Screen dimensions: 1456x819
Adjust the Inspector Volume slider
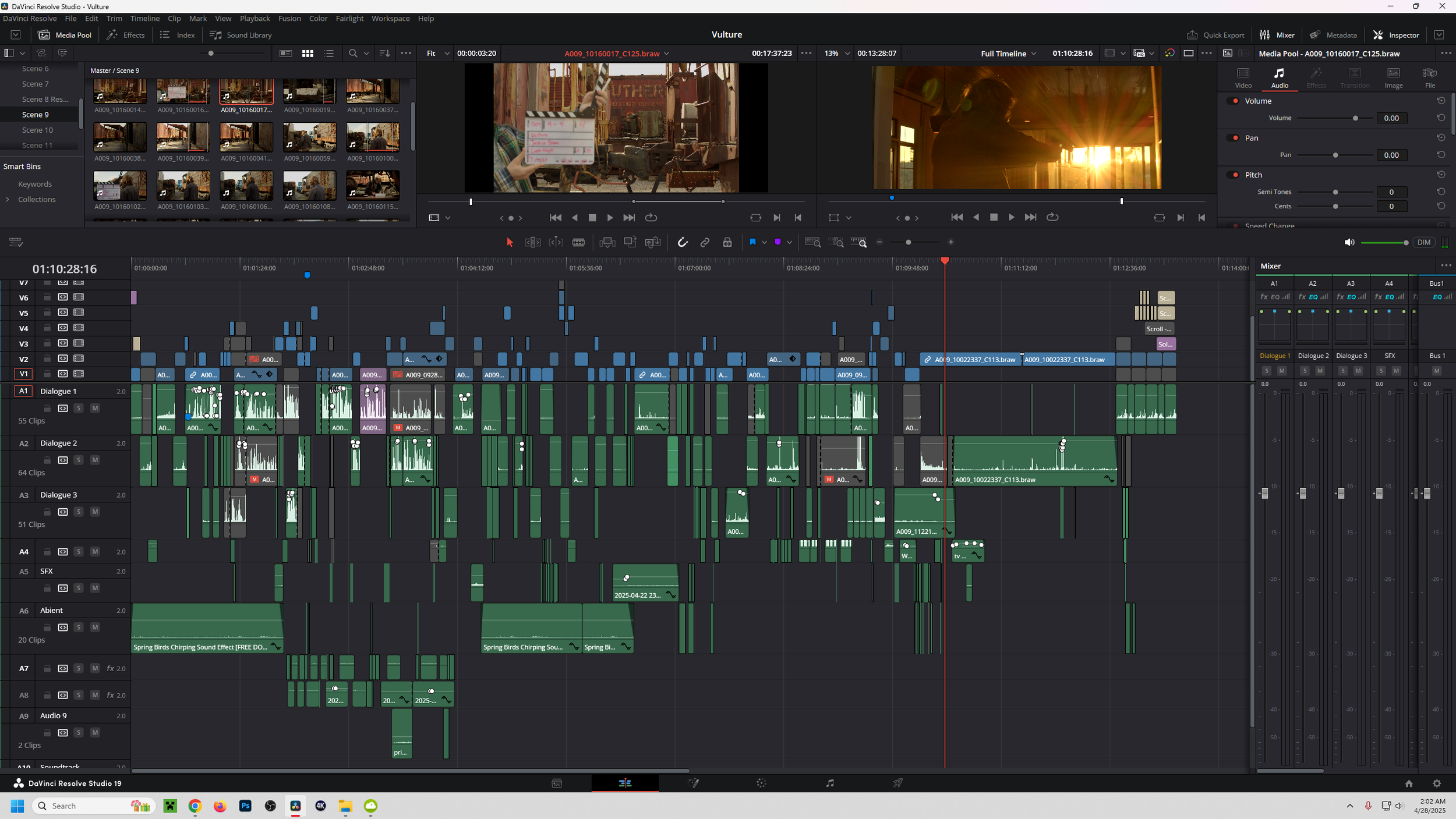pyautogui.click(x=1355, y=118)
